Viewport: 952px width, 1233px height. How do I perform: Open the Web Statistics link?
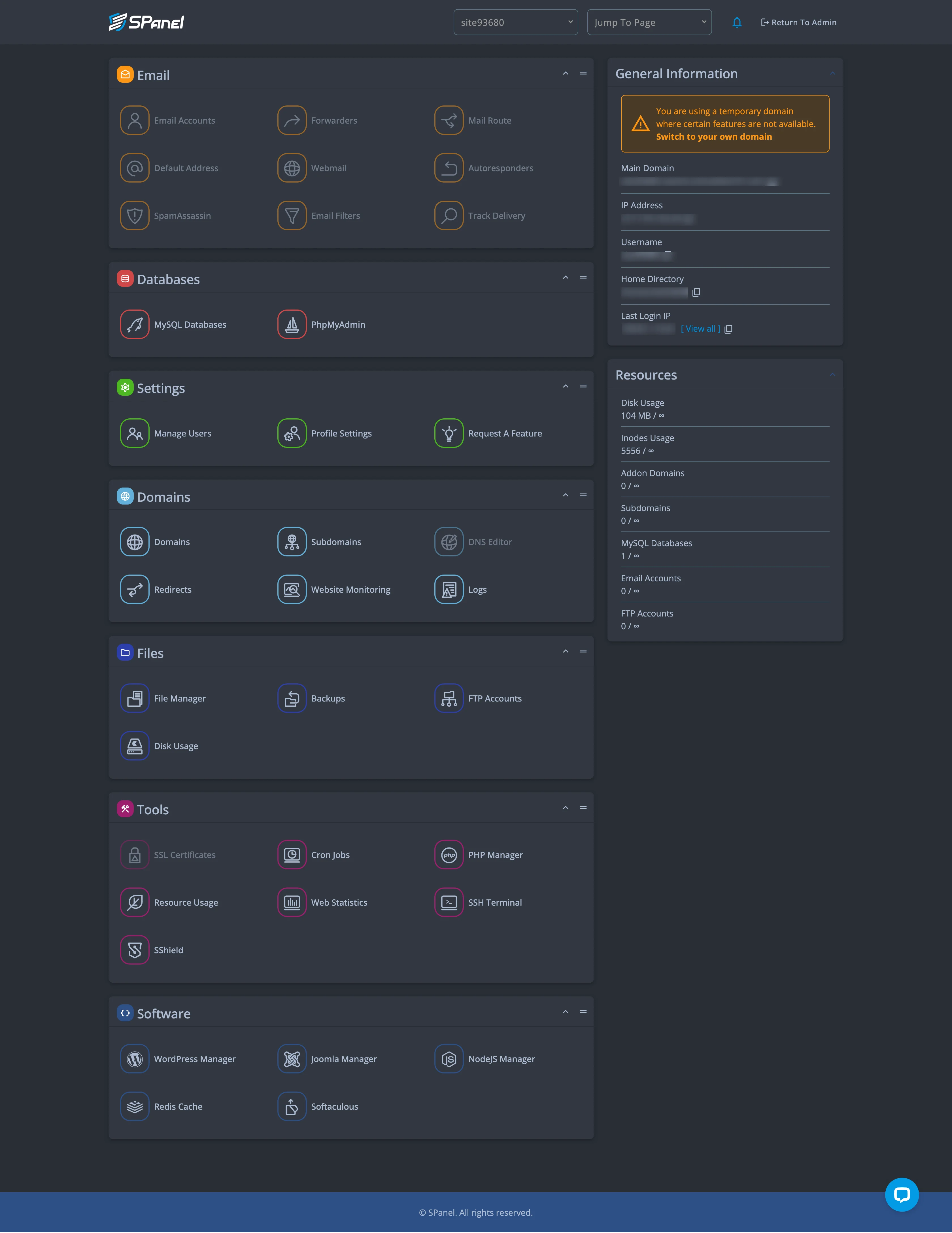(339, 903)
